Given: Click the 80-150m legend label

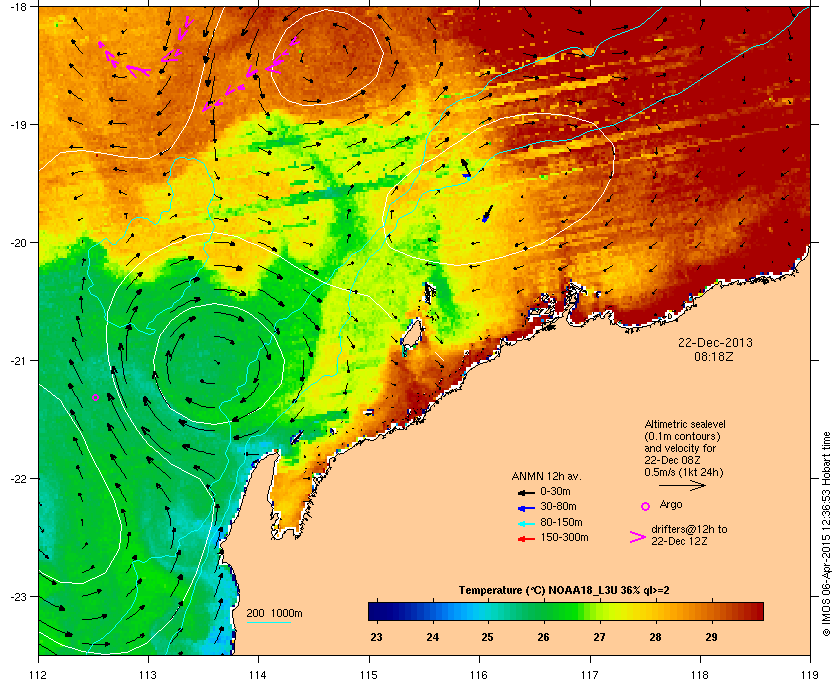Looking at the screenshot, I should (x=561, y=522).
